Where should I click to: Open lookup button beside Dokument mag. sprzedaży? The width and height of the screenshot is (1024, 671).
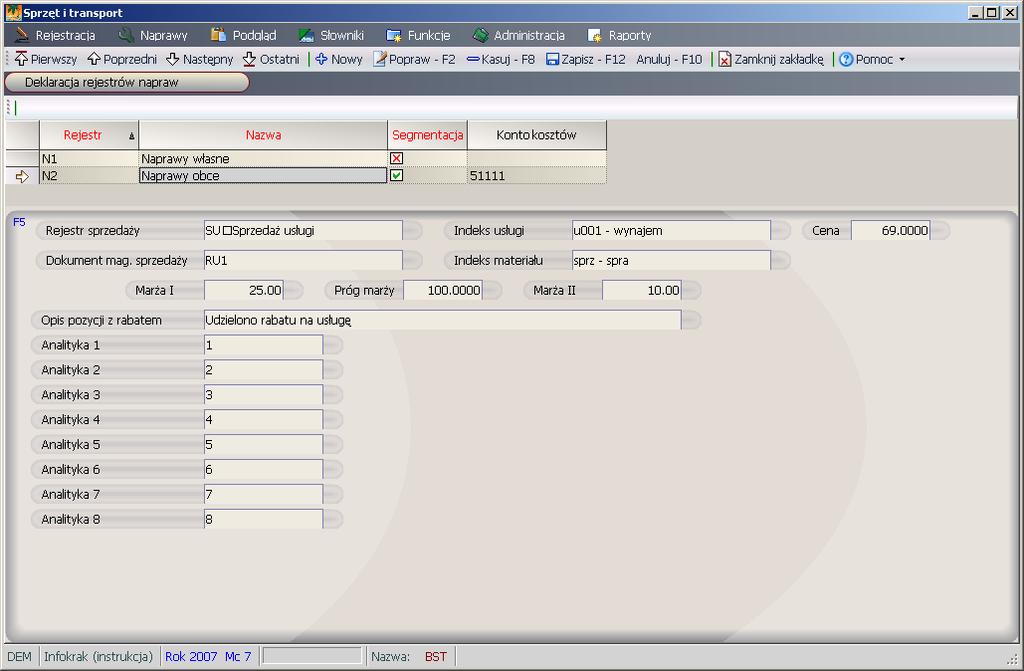click(x=413, y=261)
